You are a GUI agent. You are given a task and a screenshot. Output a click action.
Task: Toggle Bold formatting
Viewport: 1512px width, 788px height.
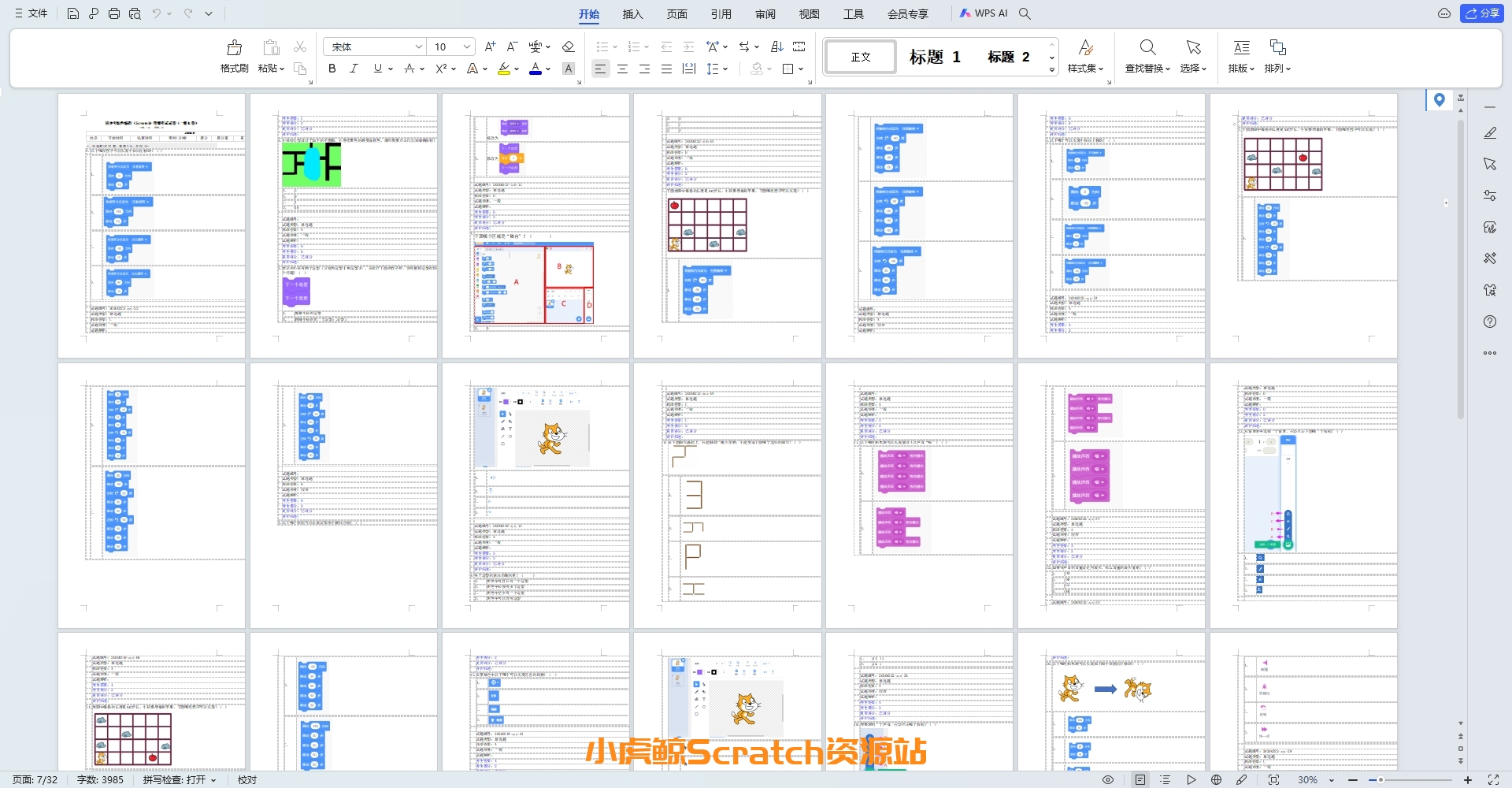pos(332,69)
